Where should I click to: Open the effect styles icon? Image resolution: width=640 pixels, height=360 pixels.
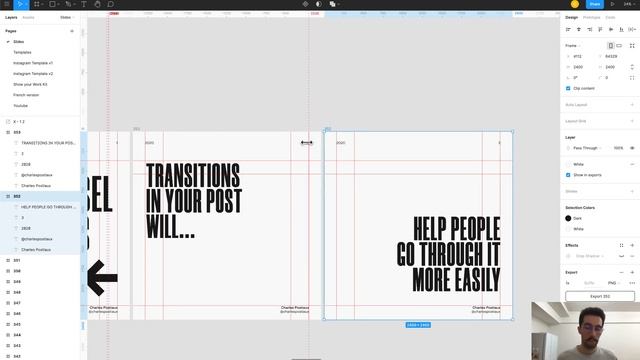click(x=621, y=245)
